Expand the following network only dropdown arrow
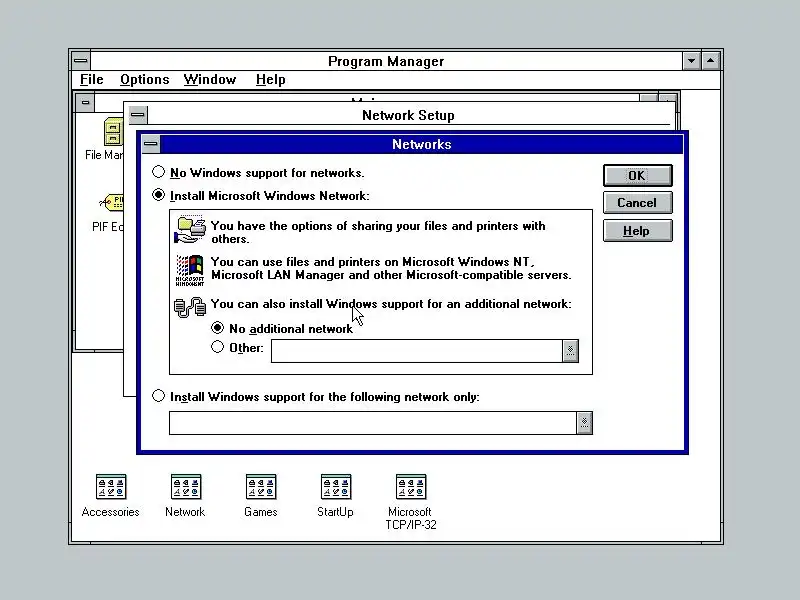800x600 pixels. pyautogui.click(x=584, y=423)
